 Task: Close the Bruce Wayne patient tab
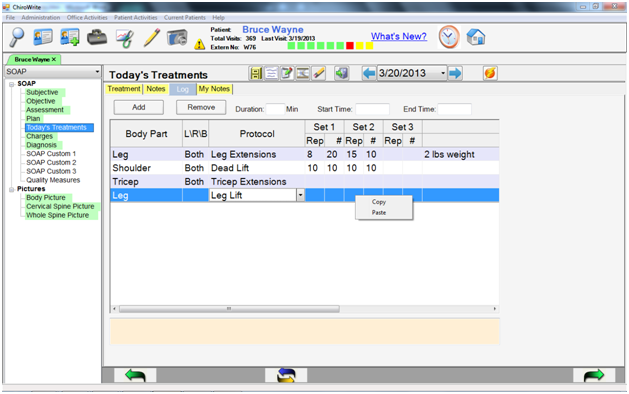click(54, 59)
